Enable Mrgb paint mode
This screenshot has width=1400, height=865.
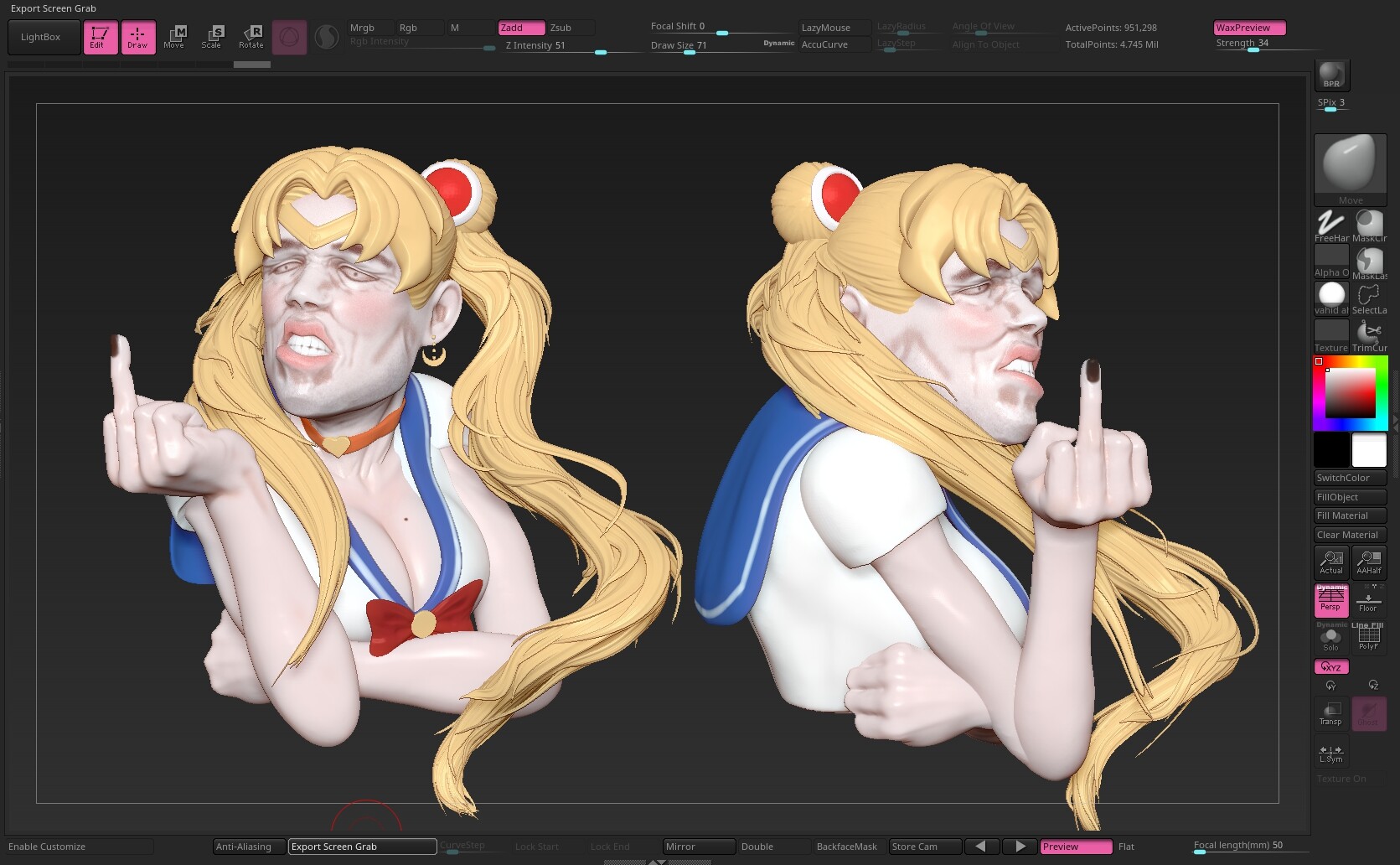370,28
